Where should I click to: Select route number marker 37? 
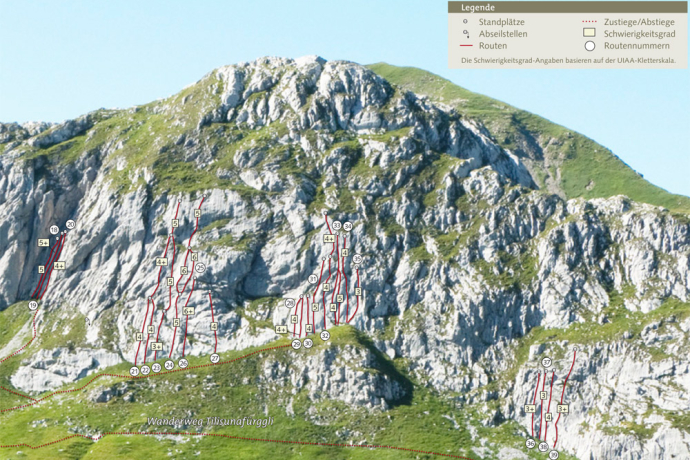point(546,362)
